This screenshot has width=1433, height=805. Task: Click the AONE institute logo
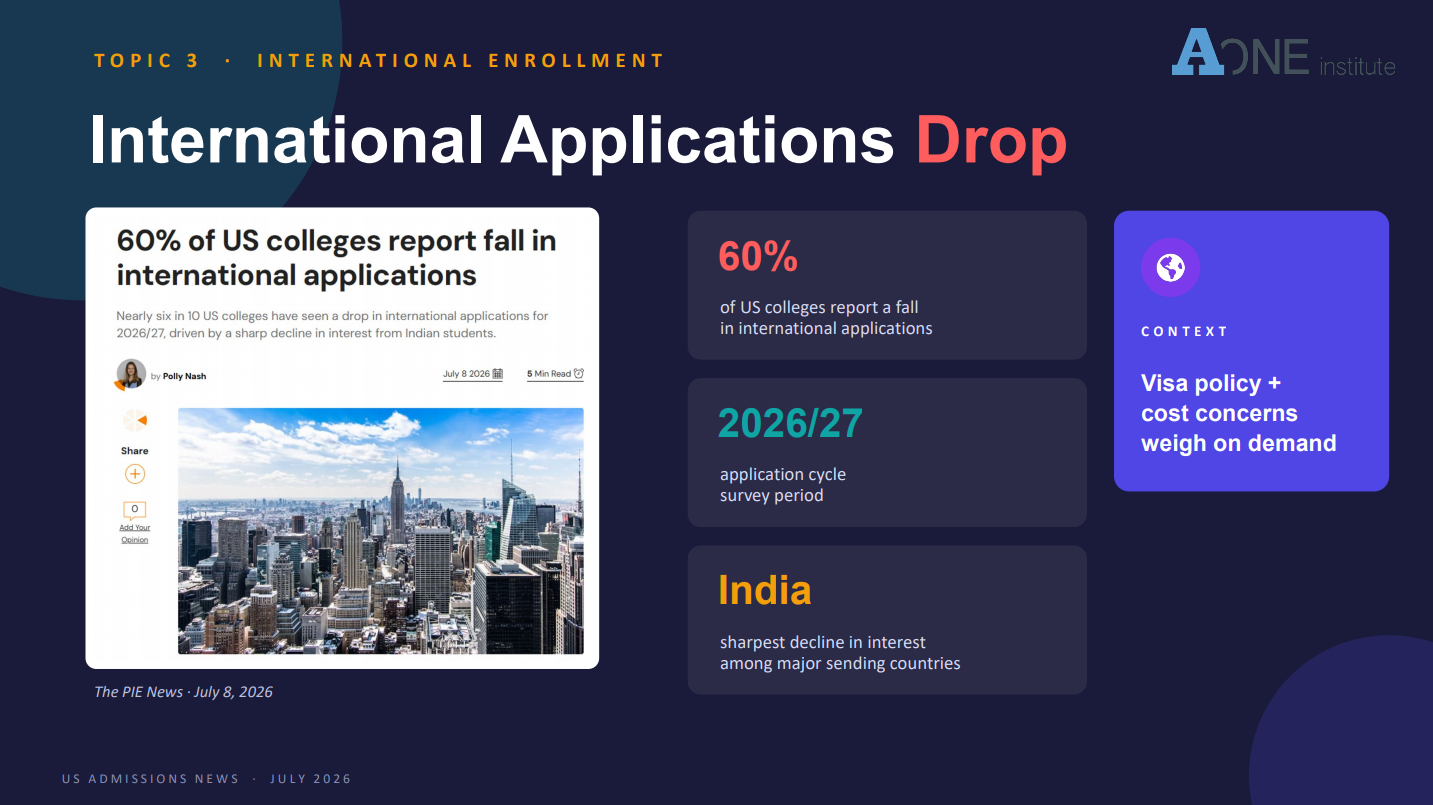click(x=1284, y=52)
